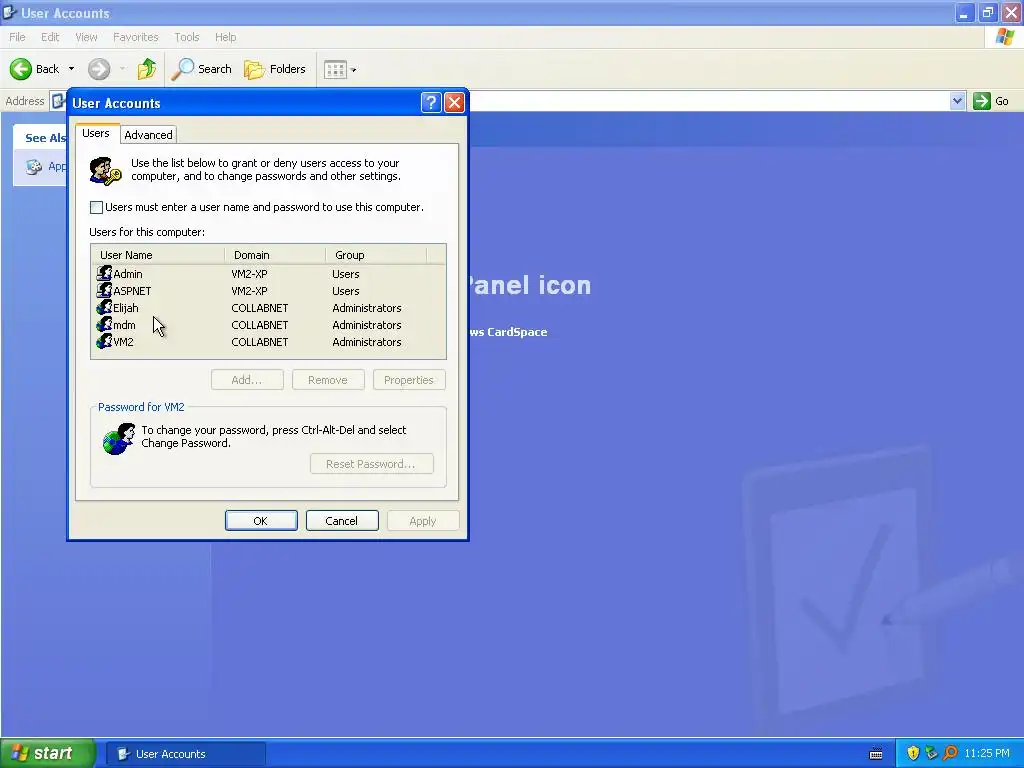Click the security shield tray icon
The height and width of the screenshot is (768, 1024).
pyautogui.click(x=913, y=753)
